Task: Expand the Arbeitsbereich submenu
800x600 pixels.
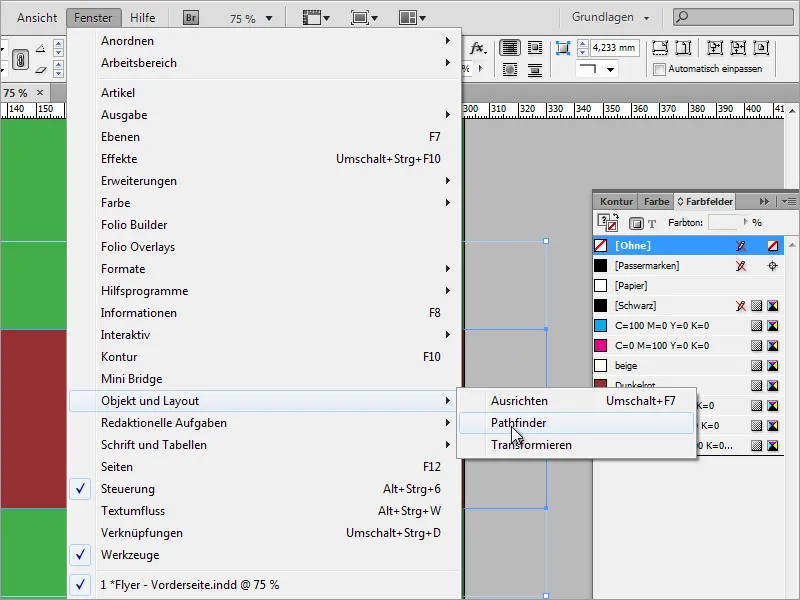Action: pos(264,63)
